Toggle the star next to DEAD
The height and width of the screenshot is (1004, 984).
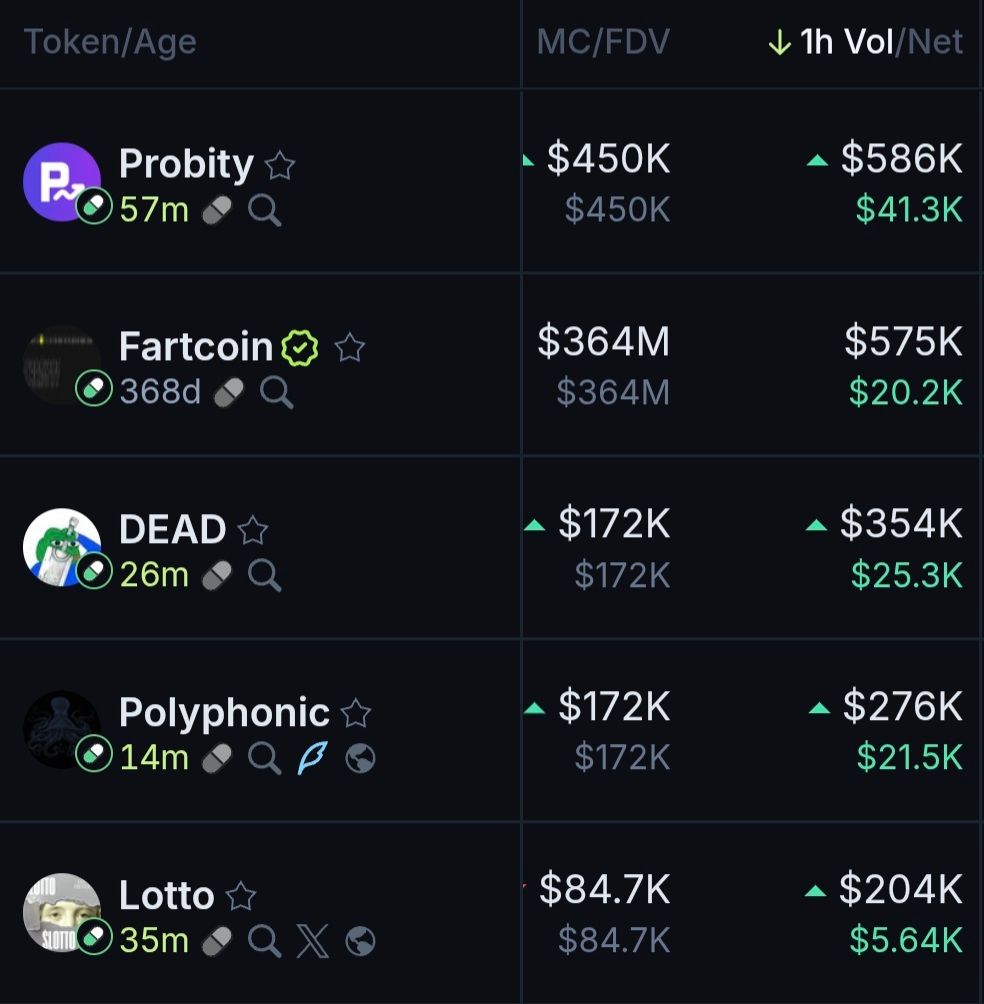pyautogui.click(x=253, y=530)
